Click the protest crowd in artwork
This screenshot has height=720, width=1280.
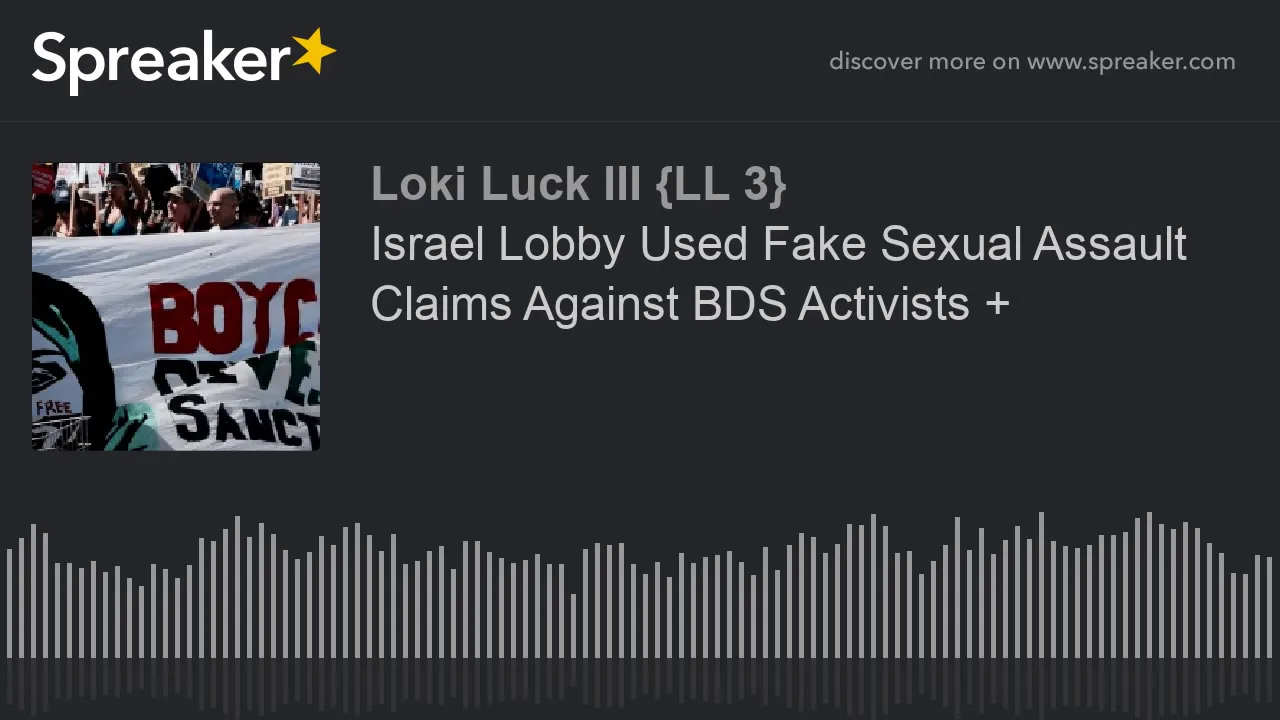coord(176,196)
